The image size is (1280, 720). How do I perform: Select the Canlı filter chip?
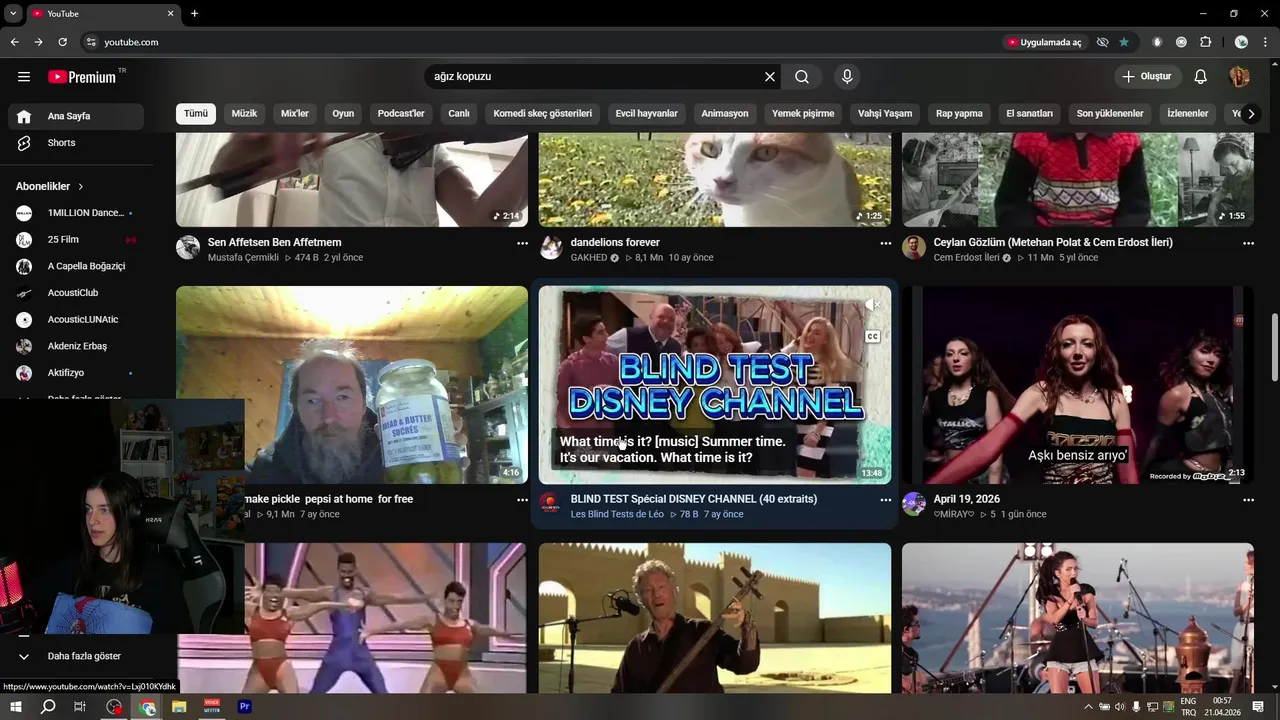click(x=459, y=114)
